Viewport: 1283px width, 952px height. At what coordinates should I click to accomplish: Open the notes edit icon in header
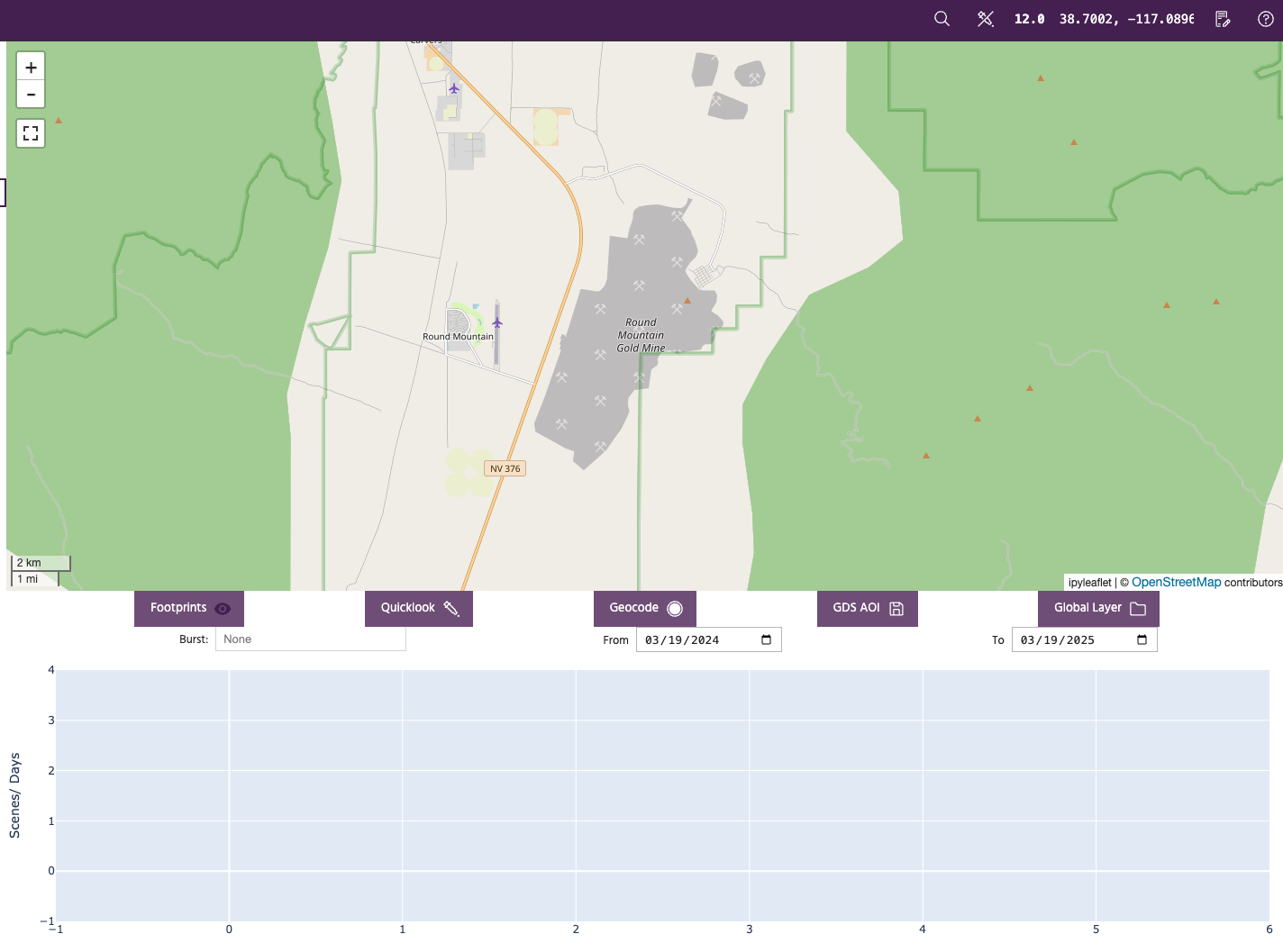coord(1223,19)
